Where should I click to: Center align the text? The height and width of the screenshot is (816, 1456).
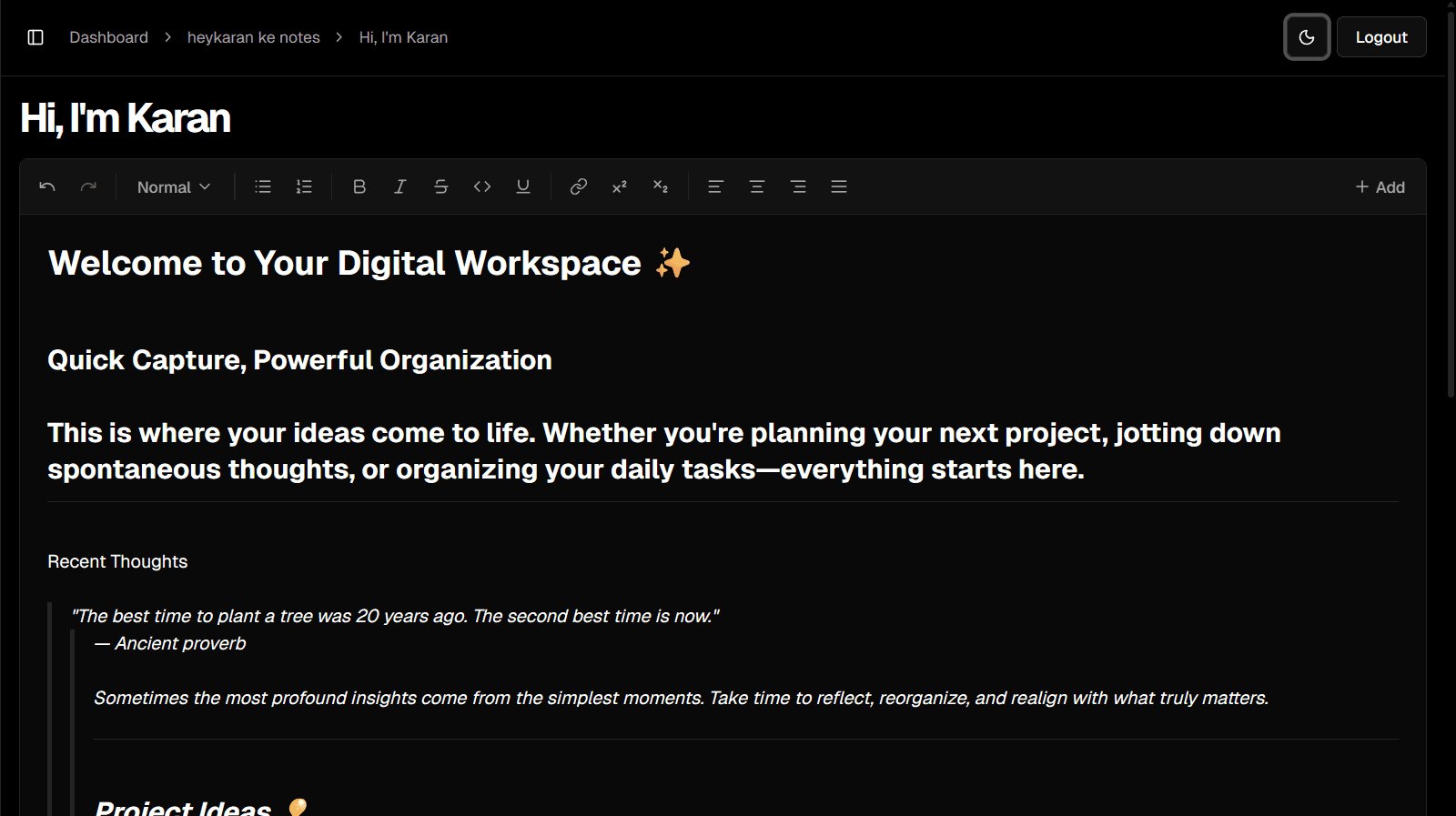point(757,186)
